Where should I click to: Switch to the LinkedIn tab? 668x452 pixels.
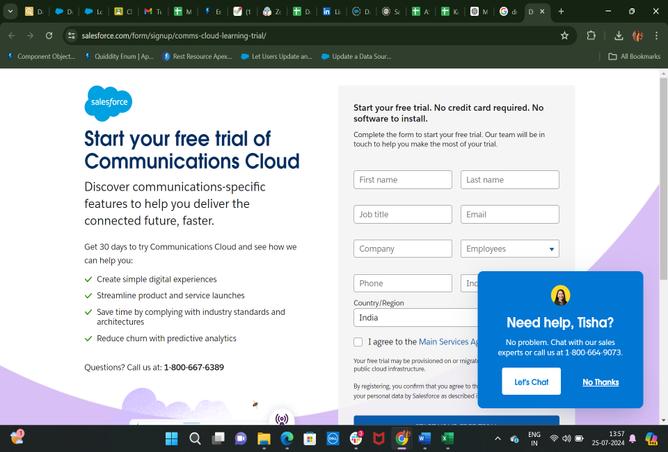(x=331, y=12)
